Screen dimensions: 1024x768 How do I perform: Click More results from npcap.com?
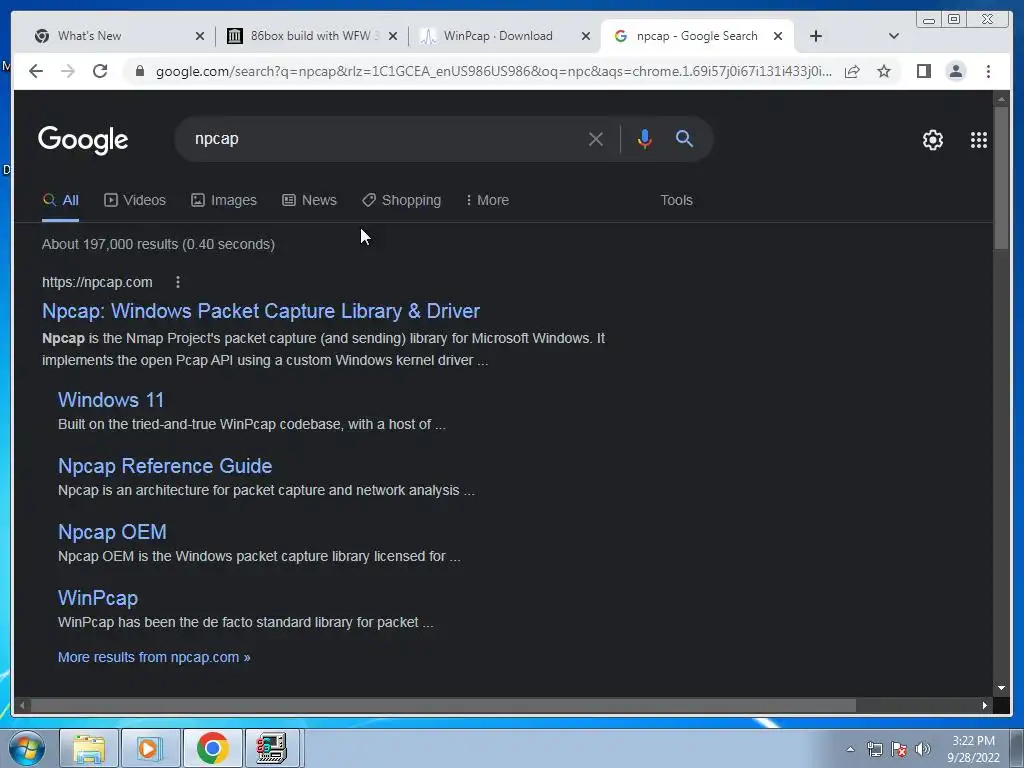pyautogui.click(x=154, y=657)
